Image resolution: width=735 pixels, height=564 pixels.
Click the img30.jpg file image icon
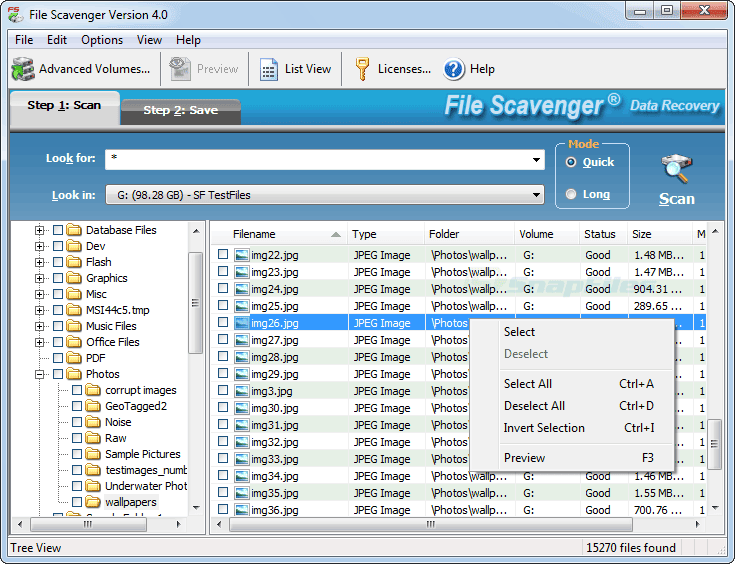242,408
